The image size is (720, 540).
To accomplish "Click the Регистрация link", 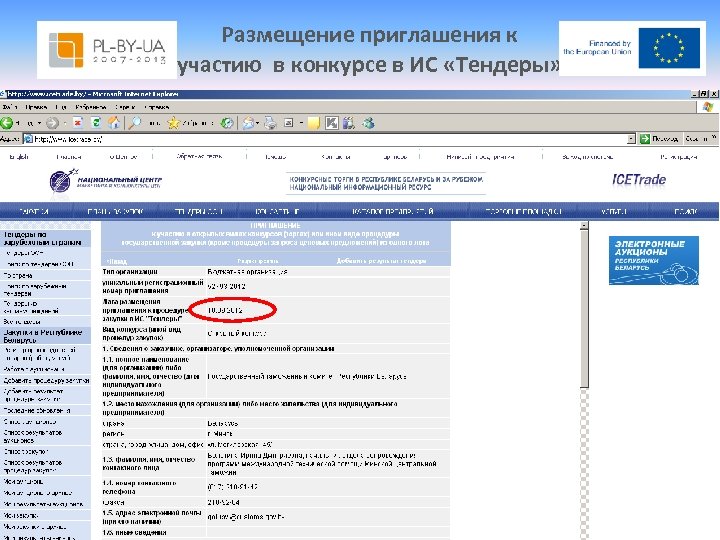I will (x=679, y=157).
